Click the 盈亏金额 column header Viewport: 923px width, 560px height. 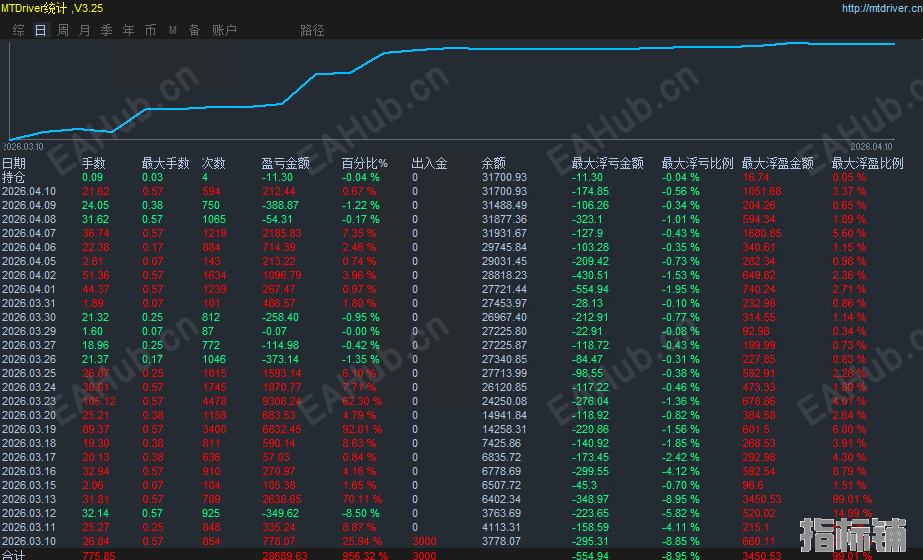click(285, 163)
